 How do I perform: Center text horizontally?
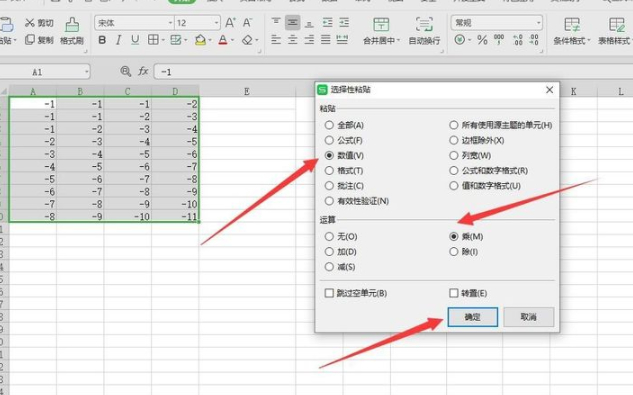pos(292,40)
